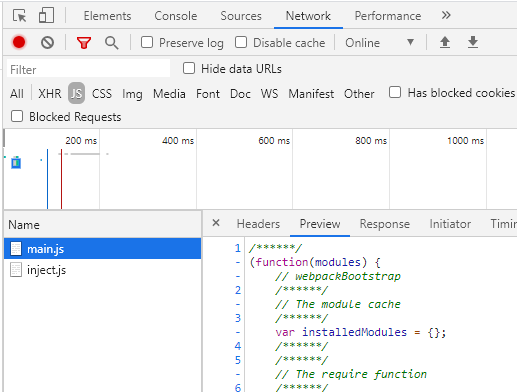Activate the inspect element picker icon
The width and height of the screenshot is (517, 392).
click(19, 16)
